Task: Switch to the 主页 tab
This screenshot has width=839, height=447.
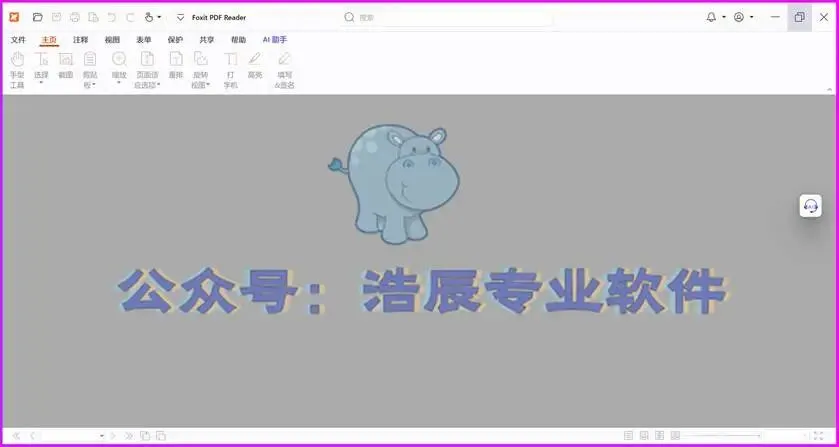Action: coord(49,40)
